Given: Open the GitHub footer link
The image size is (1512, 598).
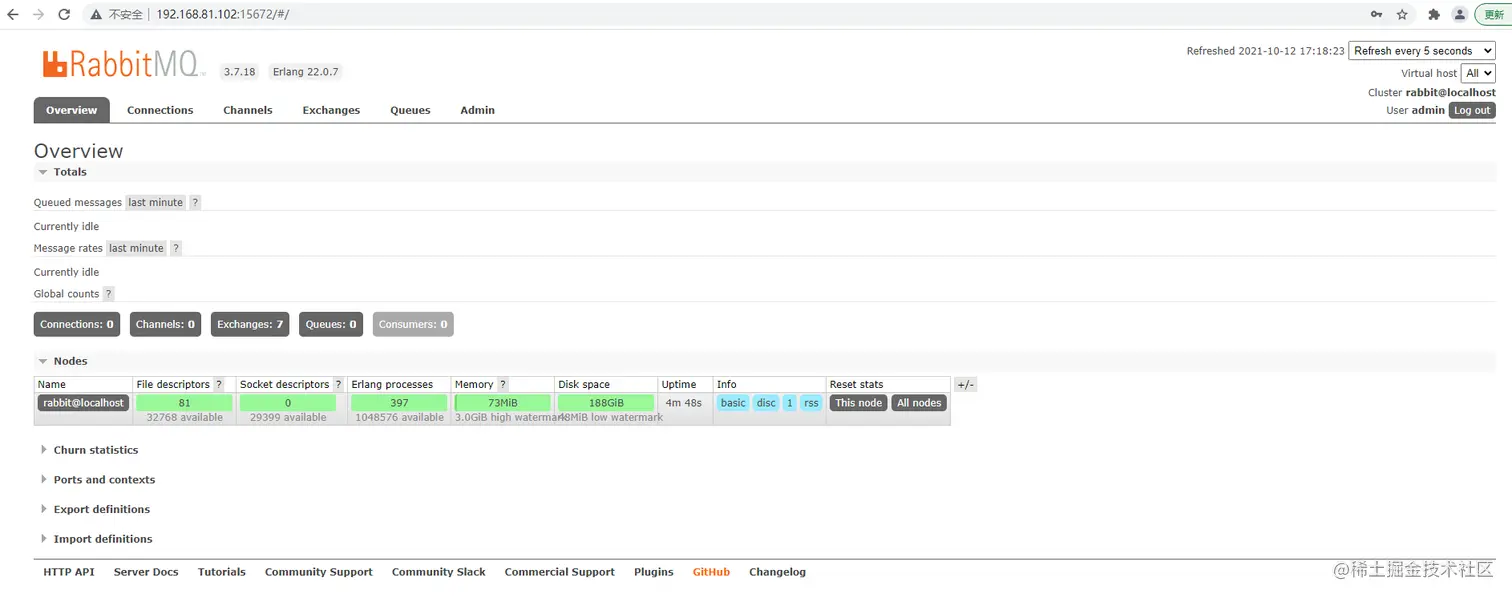Looking at the screenshot, I should click(712, 572).
